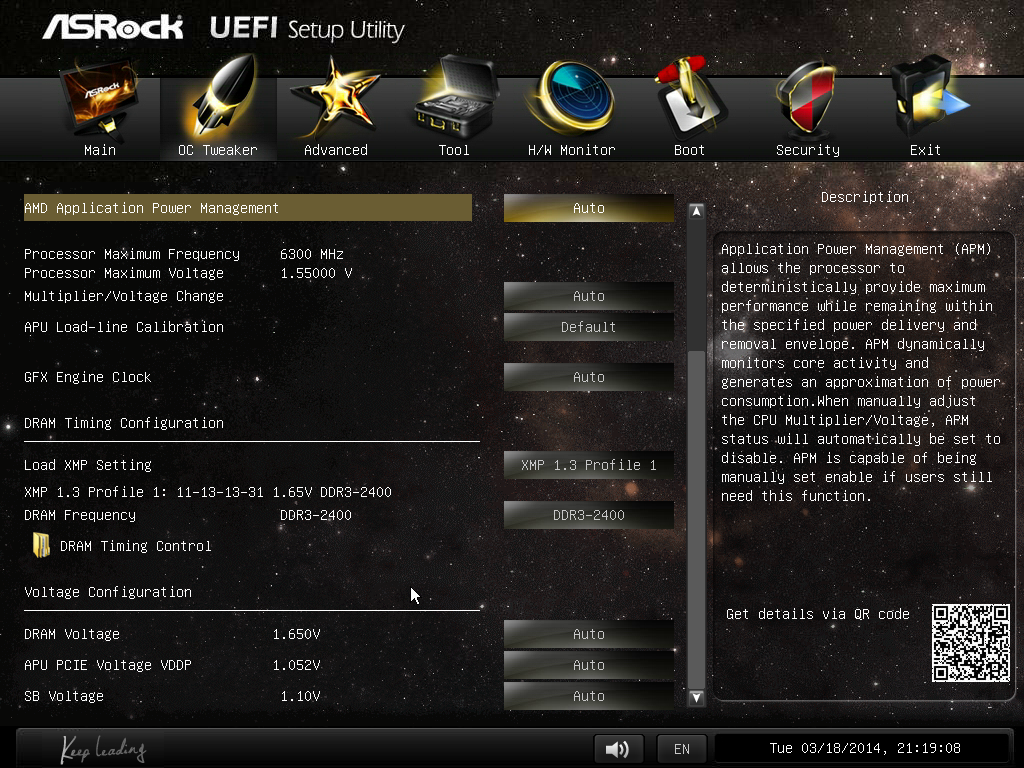The height and width of the screenshot is (768, 1024).
Task: Click the speaker sound icon
Action: [618, 748]
